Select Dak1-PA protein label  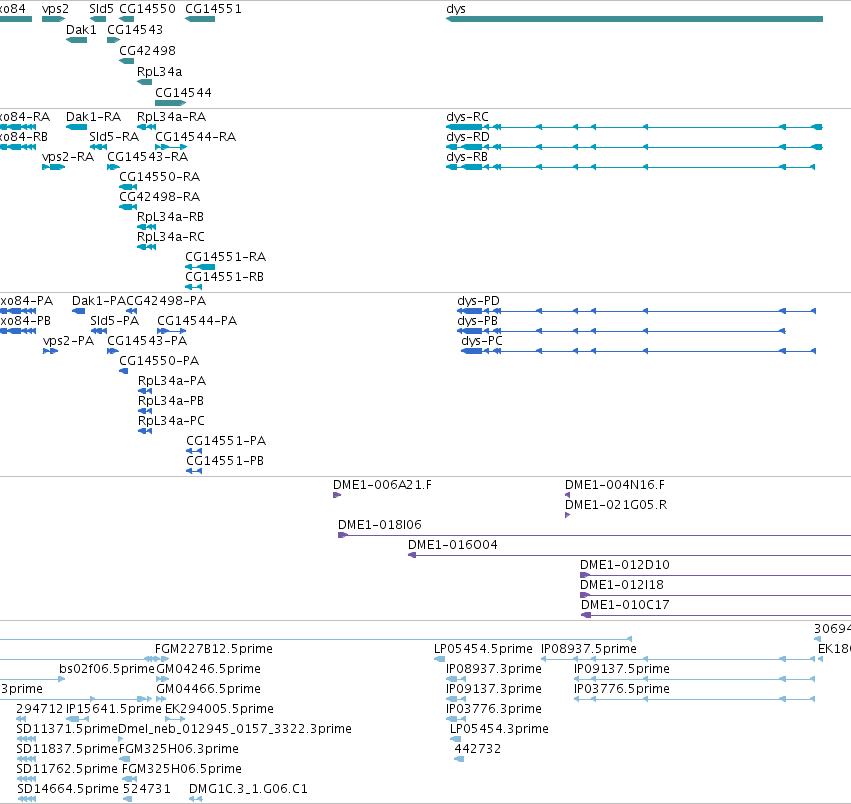(x=99, y=301)
